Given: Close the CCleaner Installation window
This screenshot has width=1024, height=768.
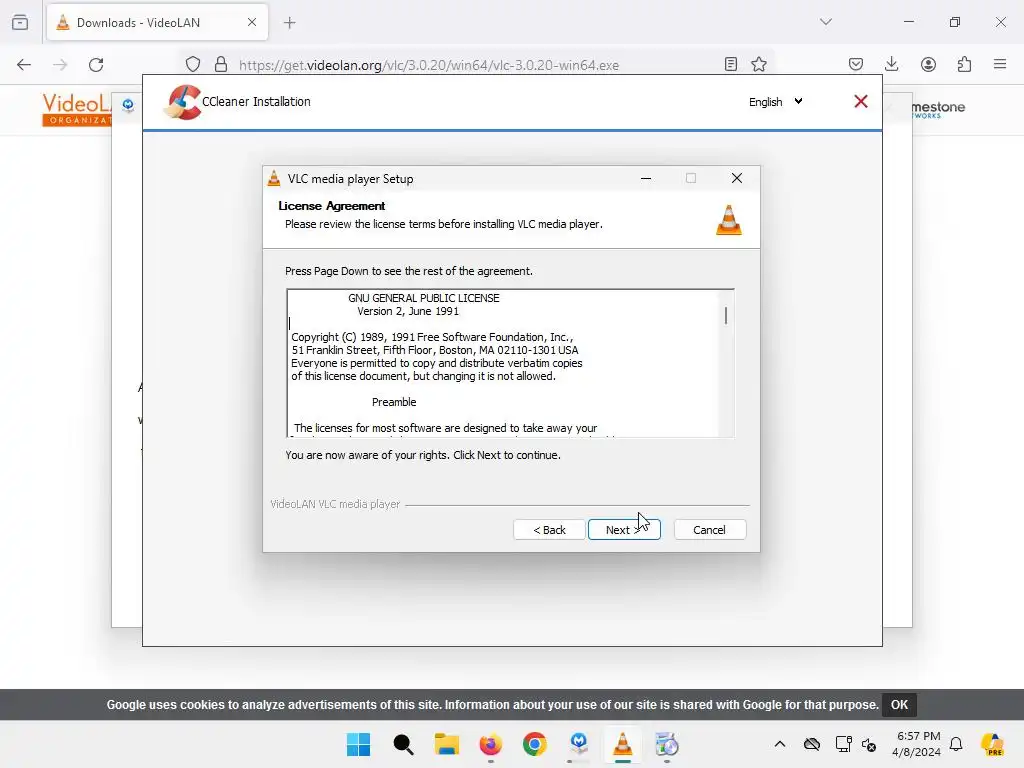Looking at the screenshot, I should click(x=861, y=101).
